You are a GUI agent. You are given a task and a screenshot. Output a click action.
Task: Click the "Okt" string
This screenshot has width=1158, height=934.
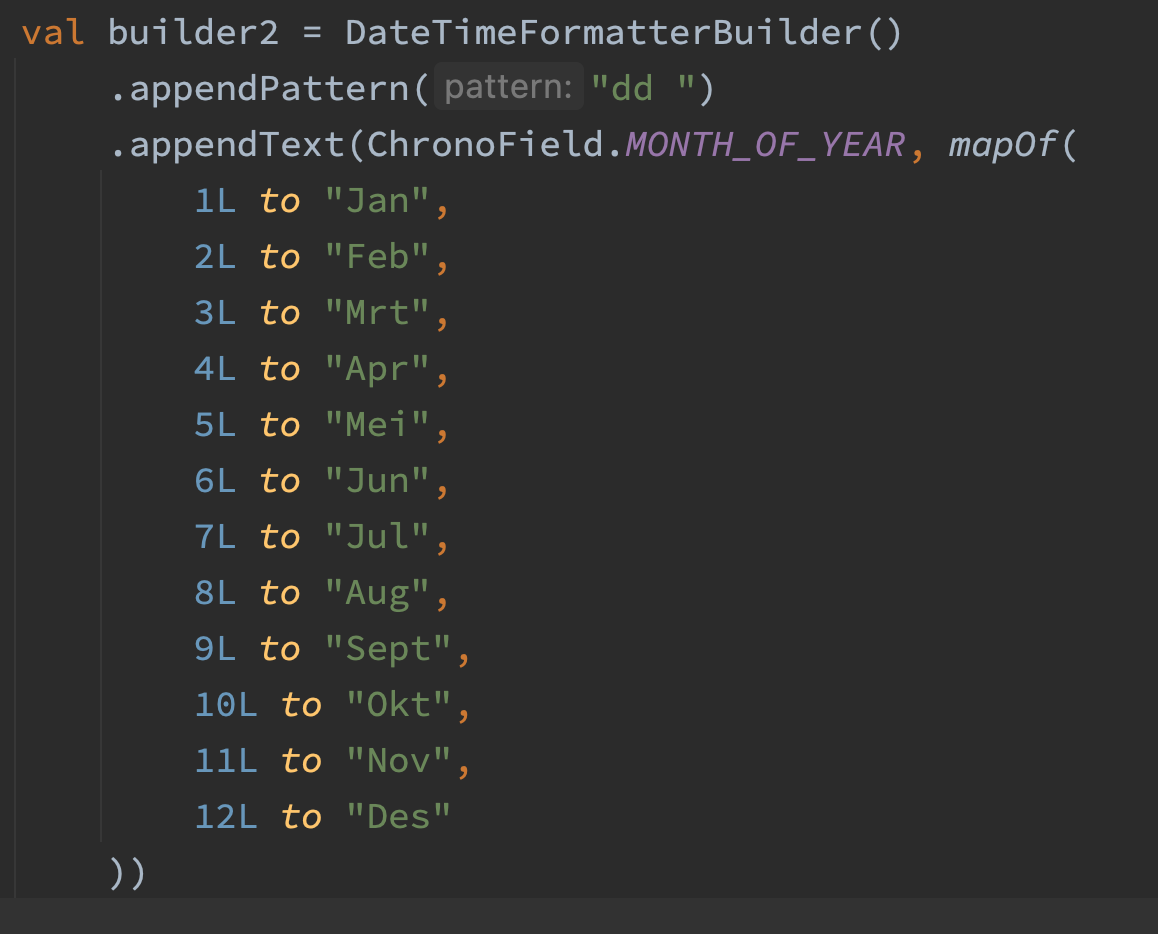click(x=398, y=706)
